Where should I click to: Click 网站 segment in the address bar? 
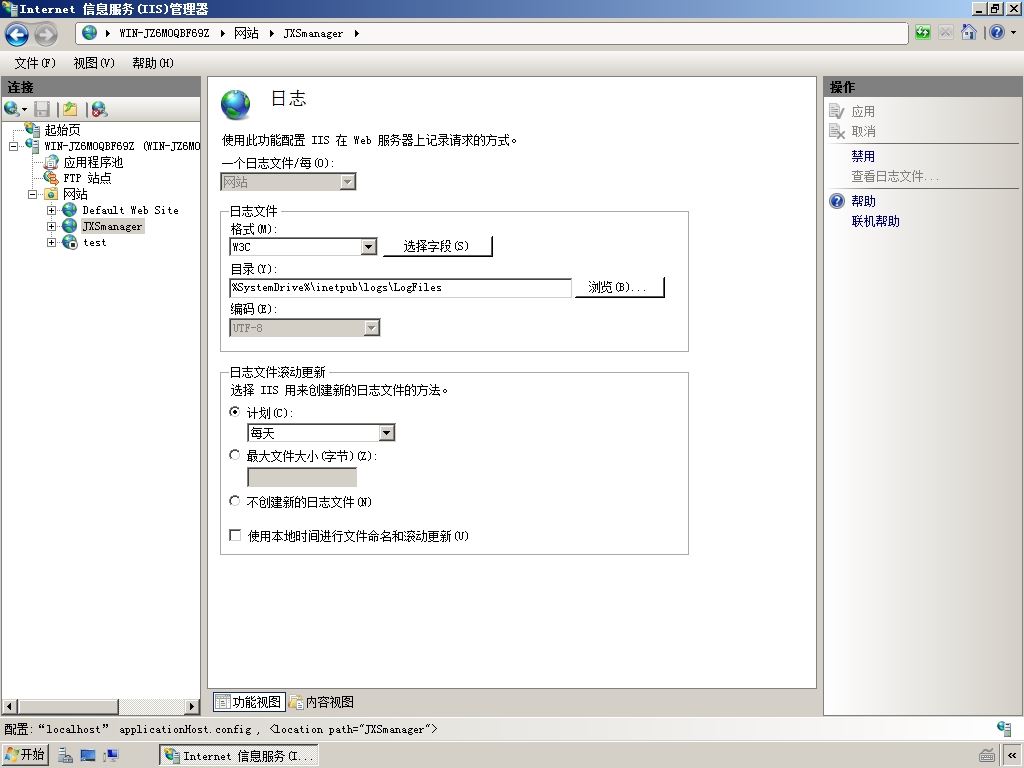[246, 33]
